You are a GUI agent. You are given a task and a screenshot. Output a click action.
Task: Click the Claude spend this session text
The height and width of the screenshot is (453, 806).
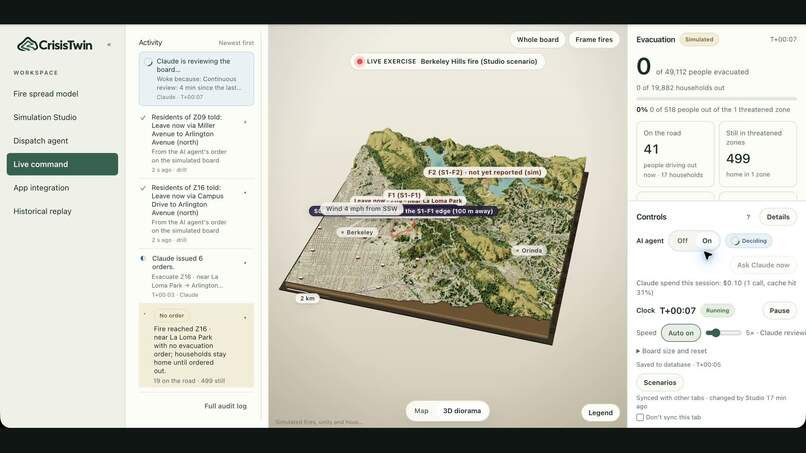tap(715, 287)
